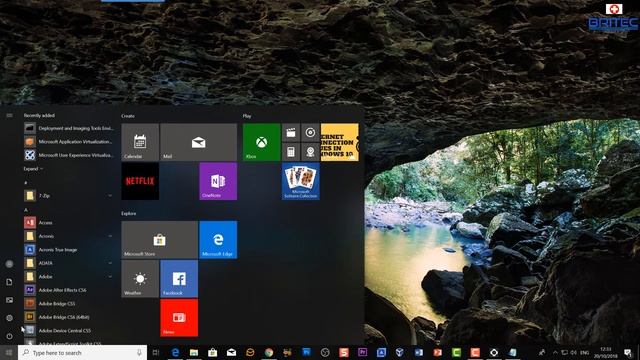640x360 pixels.
Task: Open the Camera webcam small tile
Action: click(x=310, y=152)
